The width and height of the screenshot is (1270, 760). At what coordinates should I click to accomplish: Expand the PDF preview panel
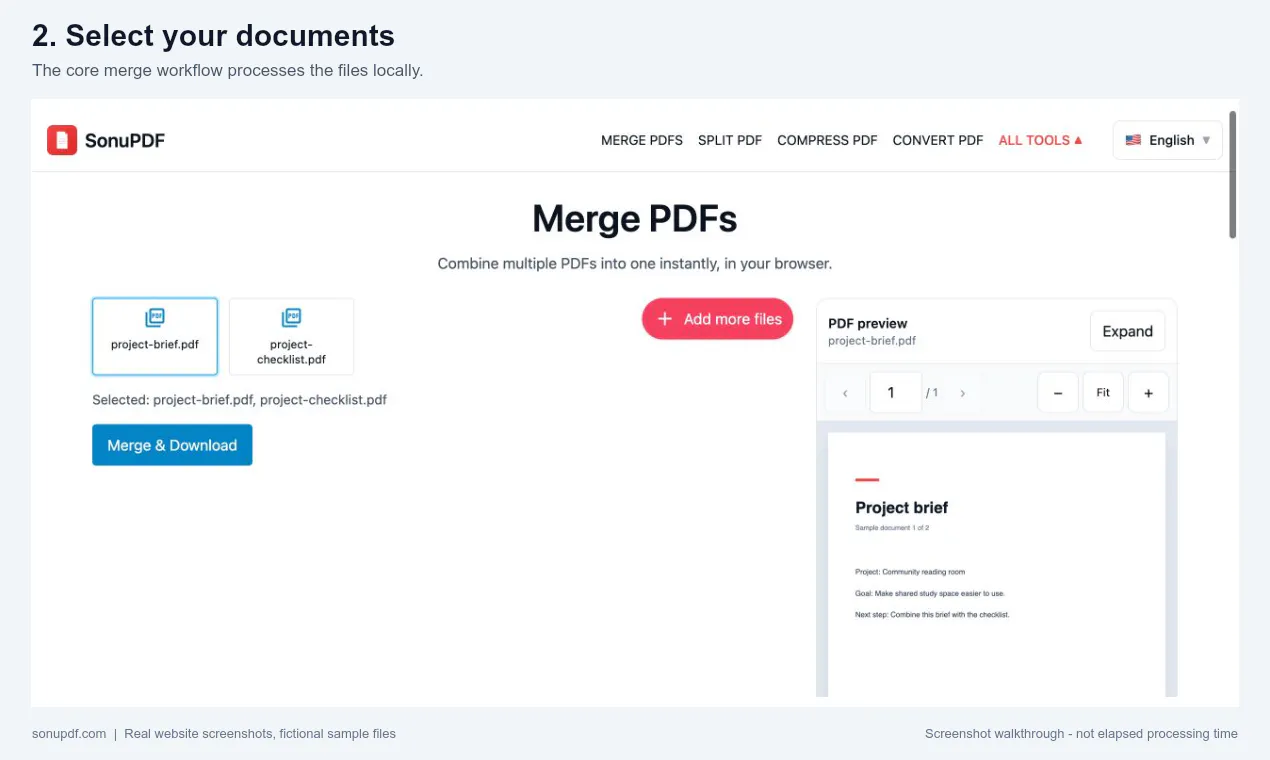[x=1127, y=331]
